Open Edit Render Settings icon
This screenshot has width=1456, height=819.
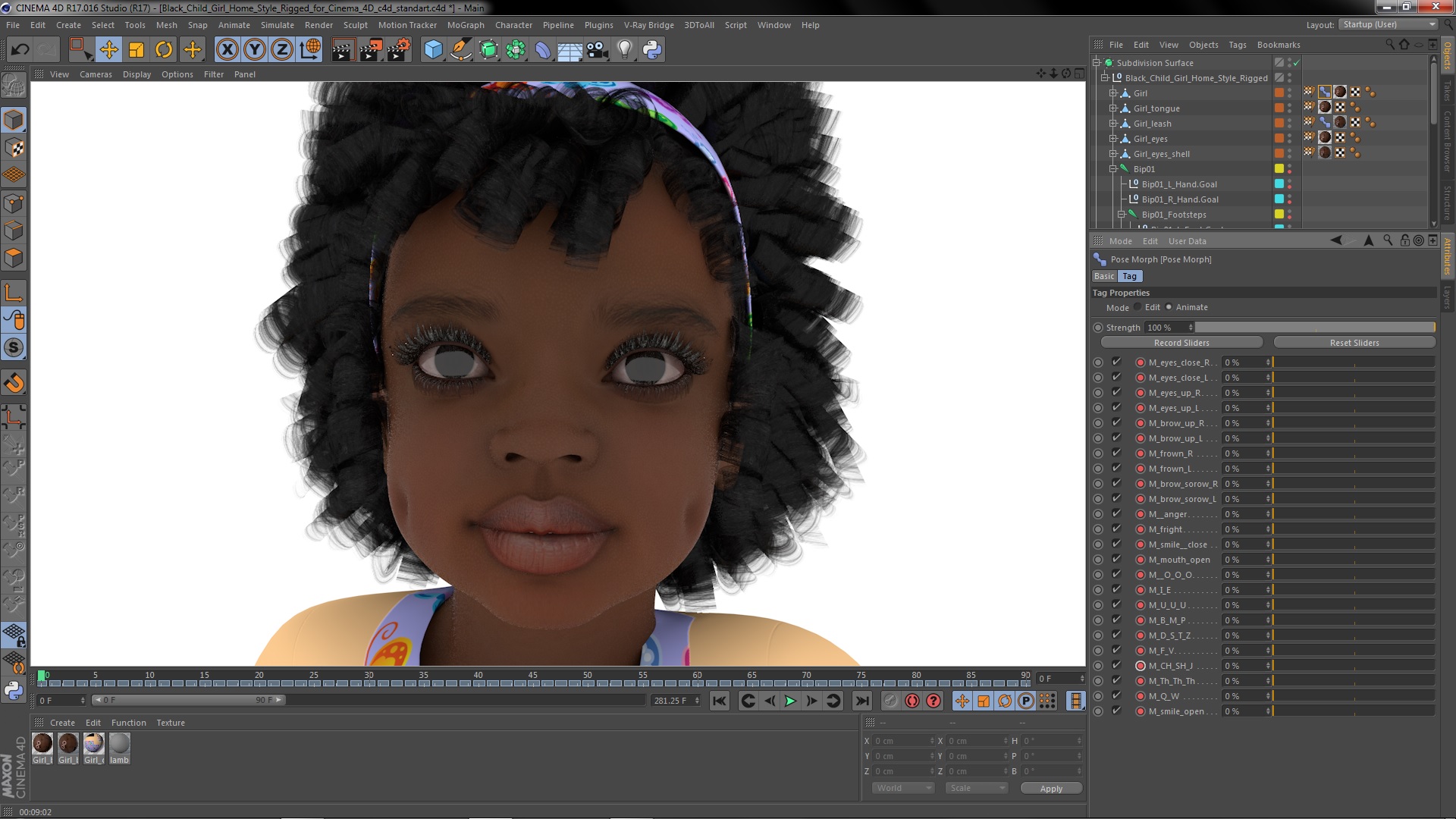[399, 50]
